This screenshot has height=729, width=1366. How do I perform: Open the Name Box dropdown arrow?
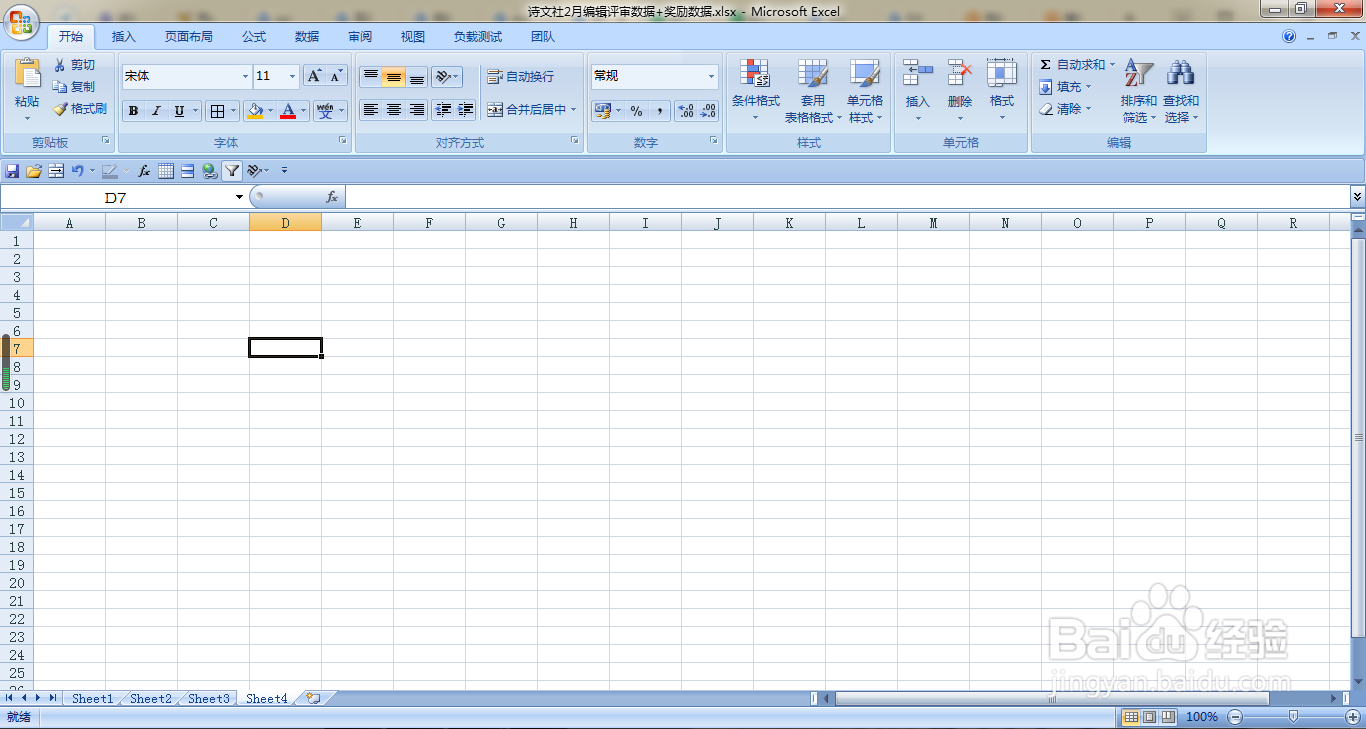239,198
